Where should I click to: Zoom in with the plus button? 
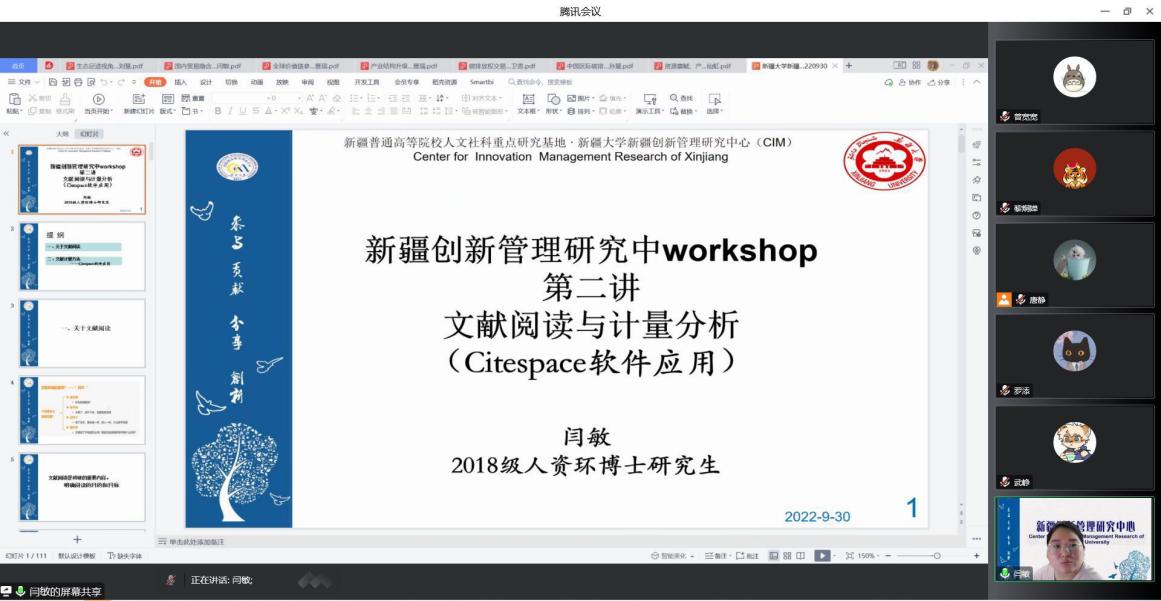click(977, 556)
